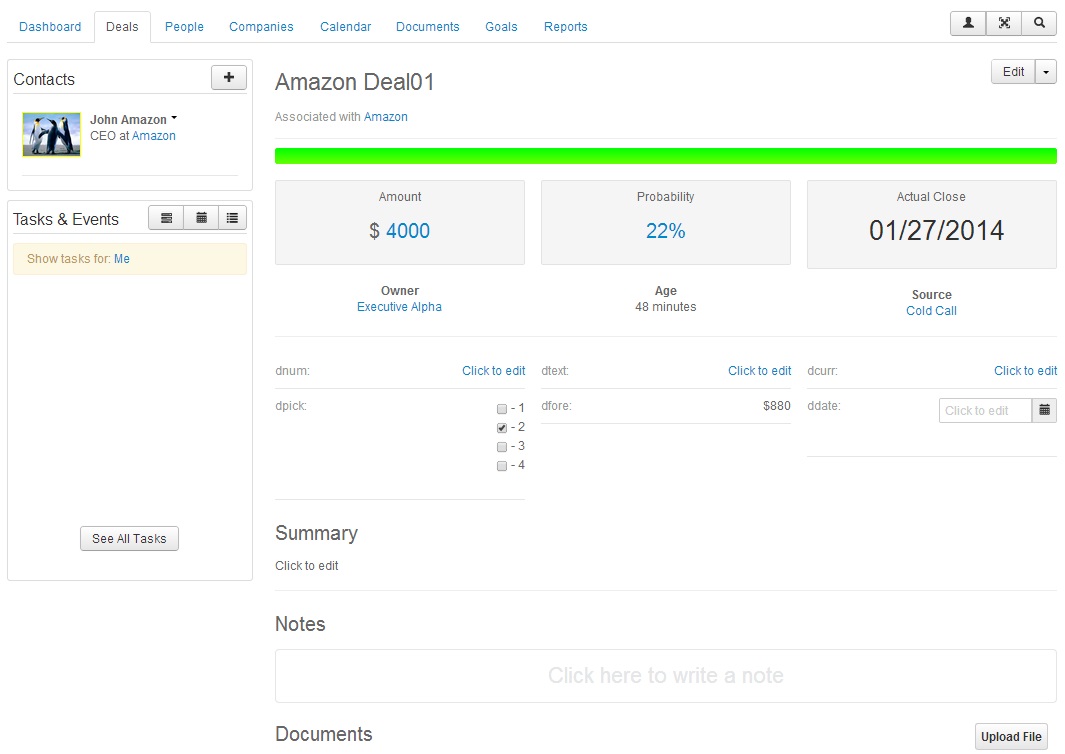
Task: Click to edit the dnum field
Action: [x=494, y=371]
